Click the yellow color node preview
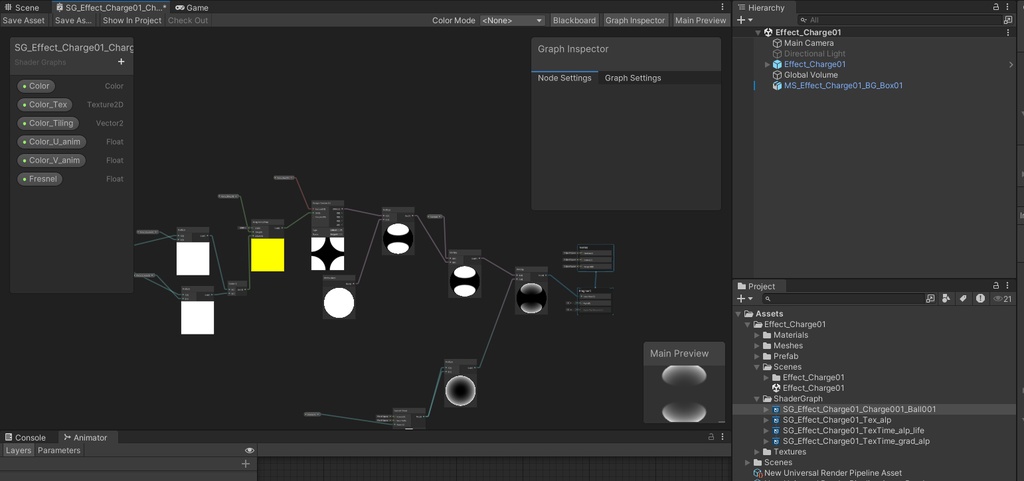1024x481 pixels. 268,255
